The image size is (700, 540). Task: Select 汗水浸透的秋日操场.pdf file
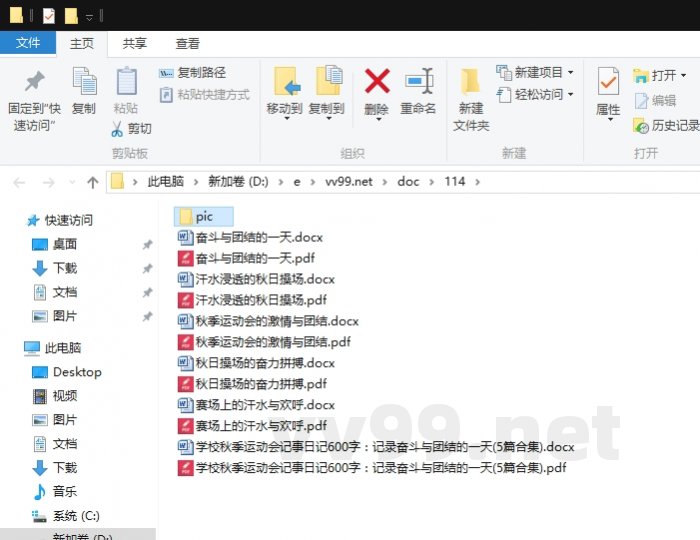(x=252, y=300)
